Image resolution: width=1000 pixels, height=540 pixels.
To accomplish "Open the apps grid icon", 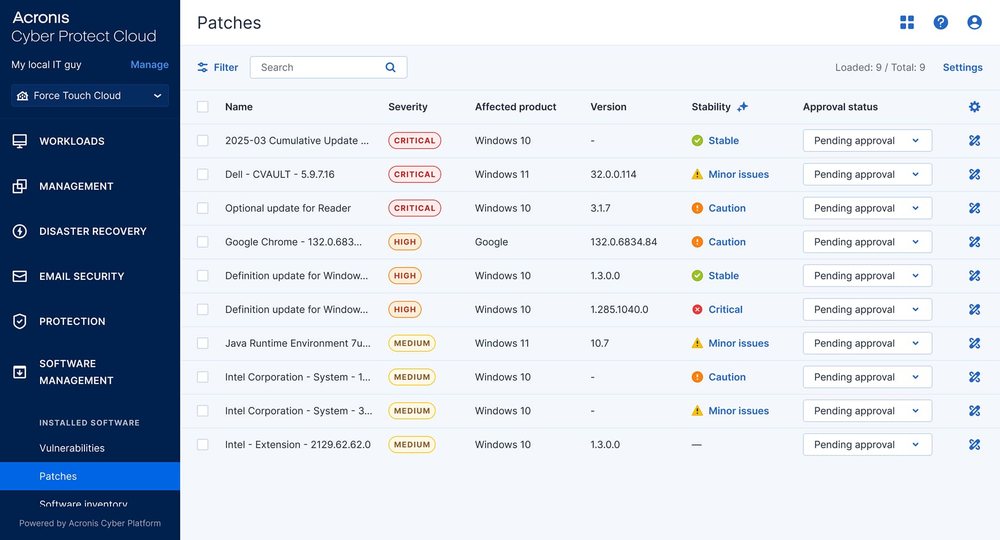I will point(907,23).
